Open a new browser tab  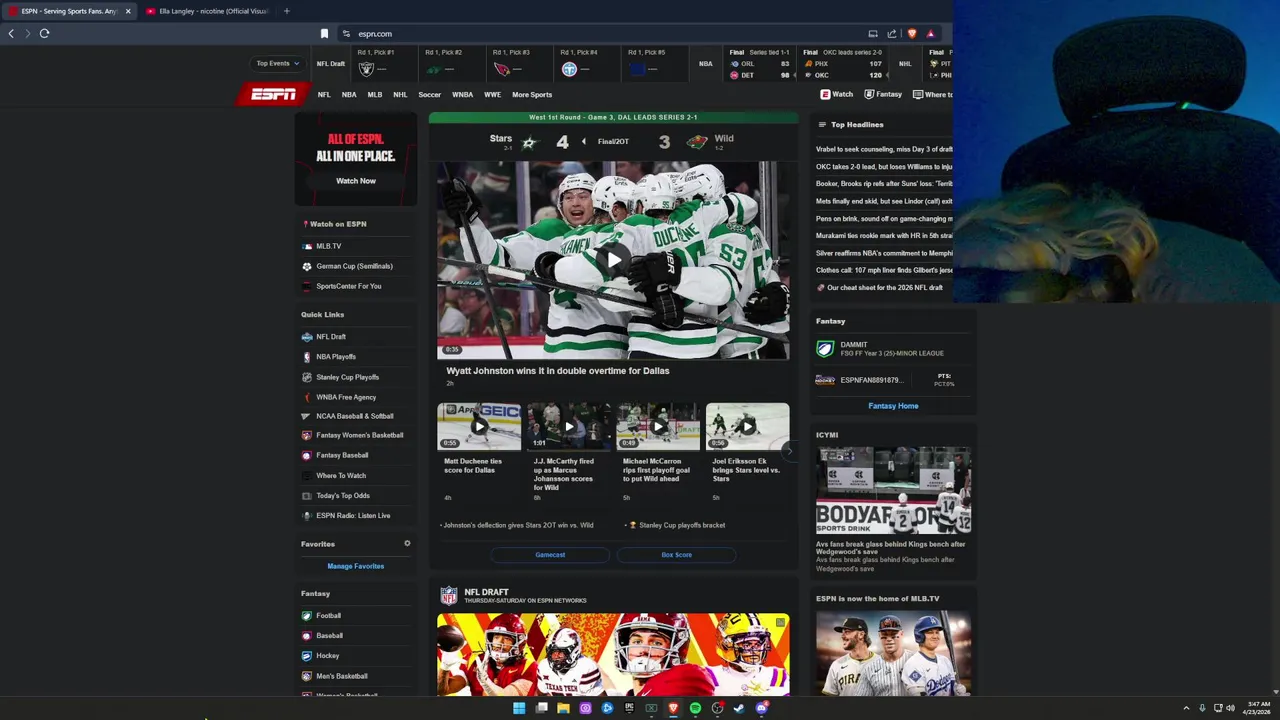coord(286,11)
